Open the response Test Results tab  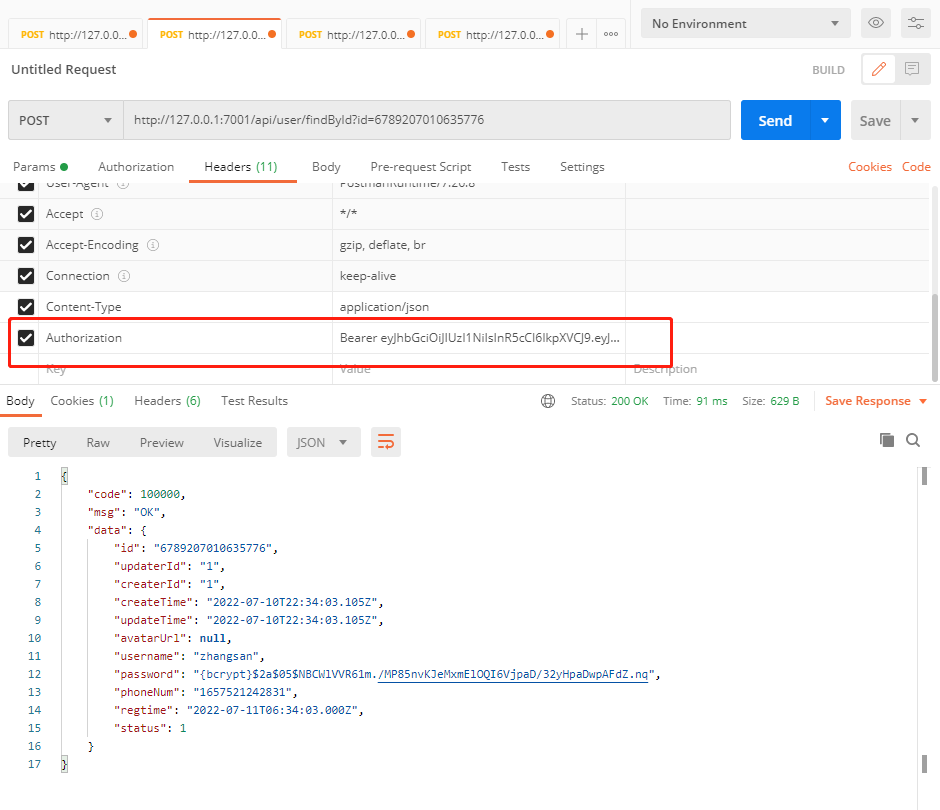click(254, 401)
